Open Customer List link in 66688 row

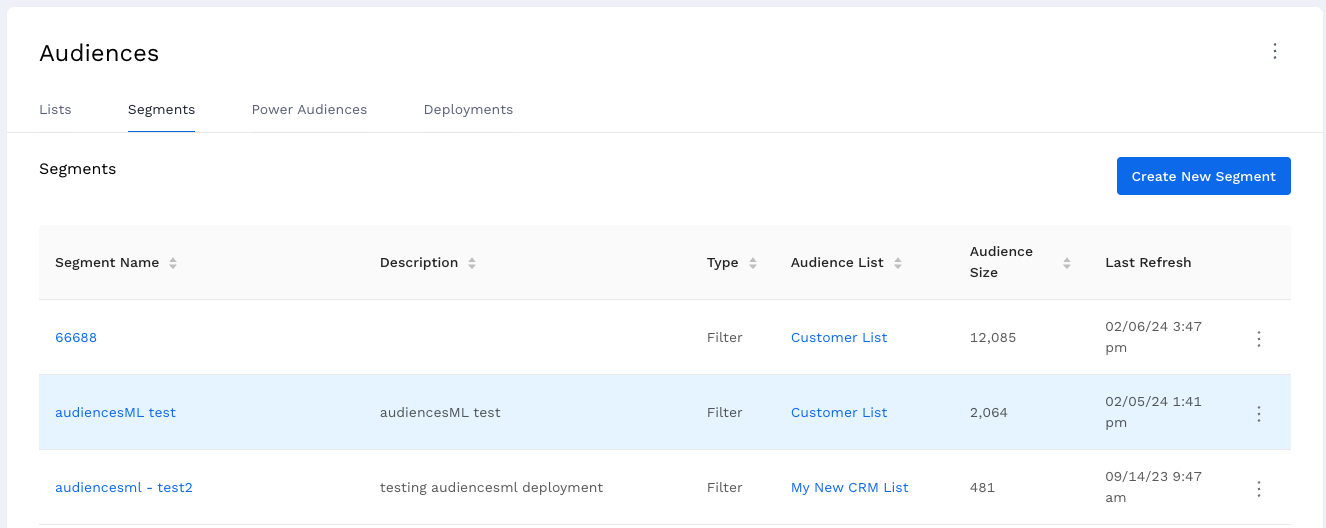[838, 338]
